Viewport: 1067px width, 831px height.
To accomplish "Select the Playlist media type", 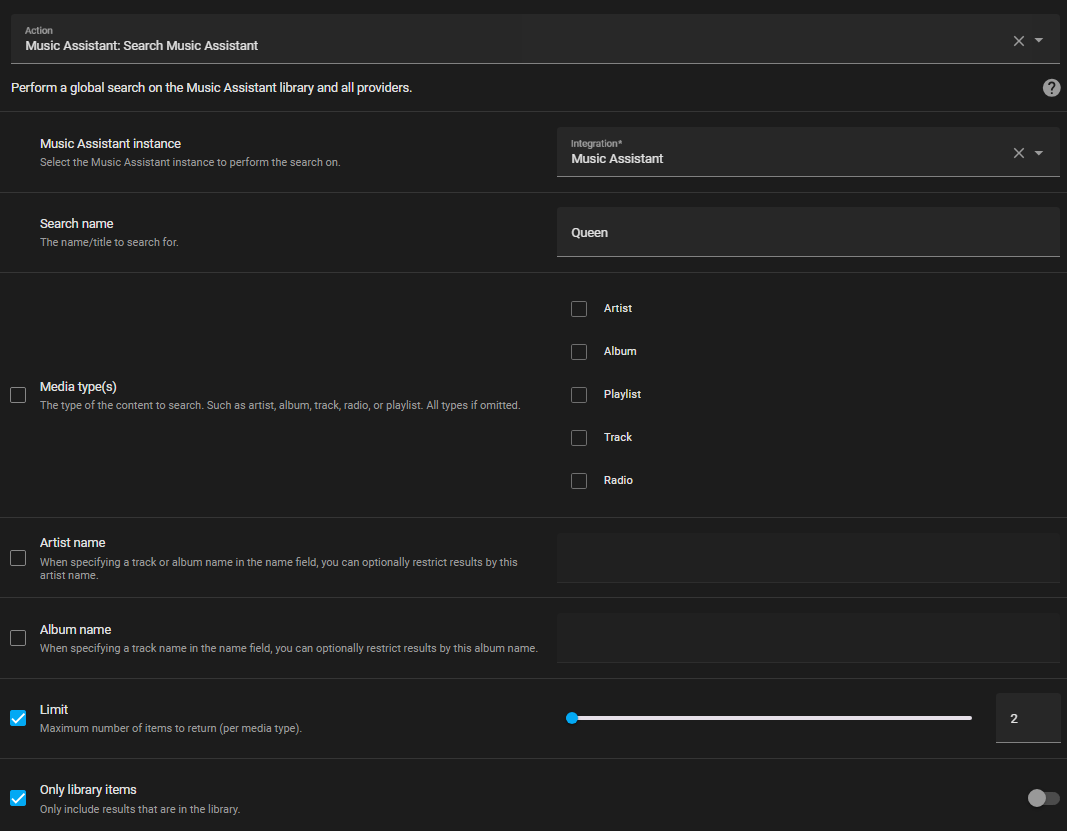I will 578,394.
